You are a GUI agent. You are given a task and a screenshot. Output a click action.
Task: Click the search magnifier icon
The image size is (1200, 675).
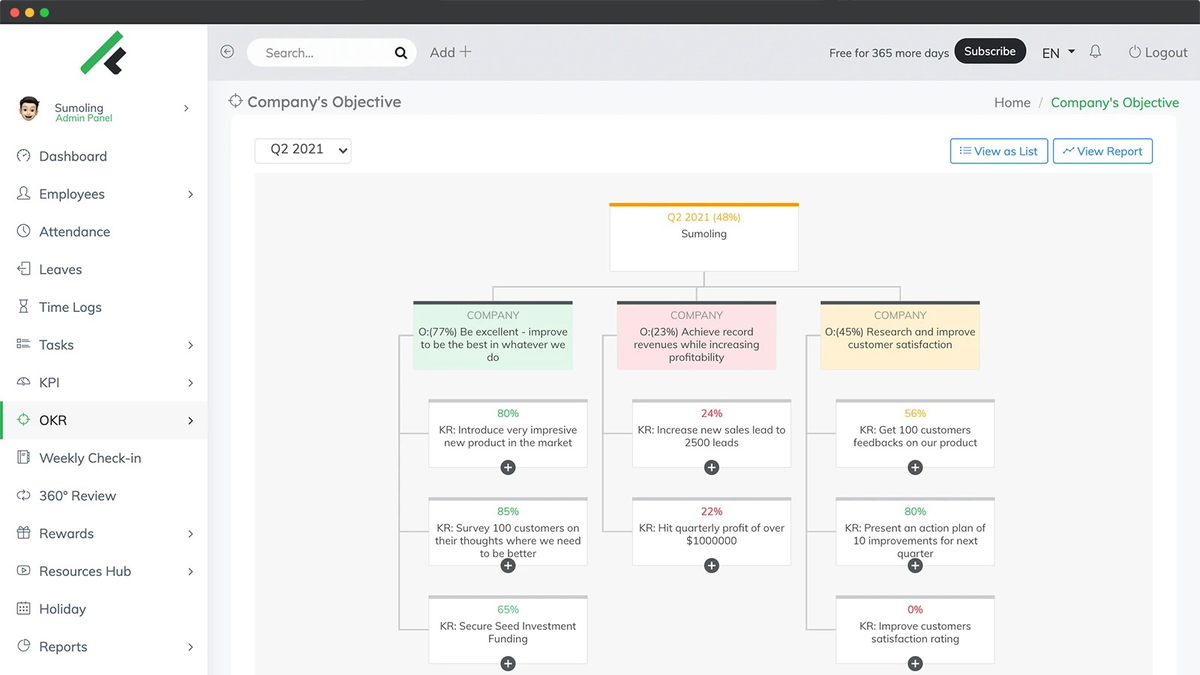coord(400,52)
